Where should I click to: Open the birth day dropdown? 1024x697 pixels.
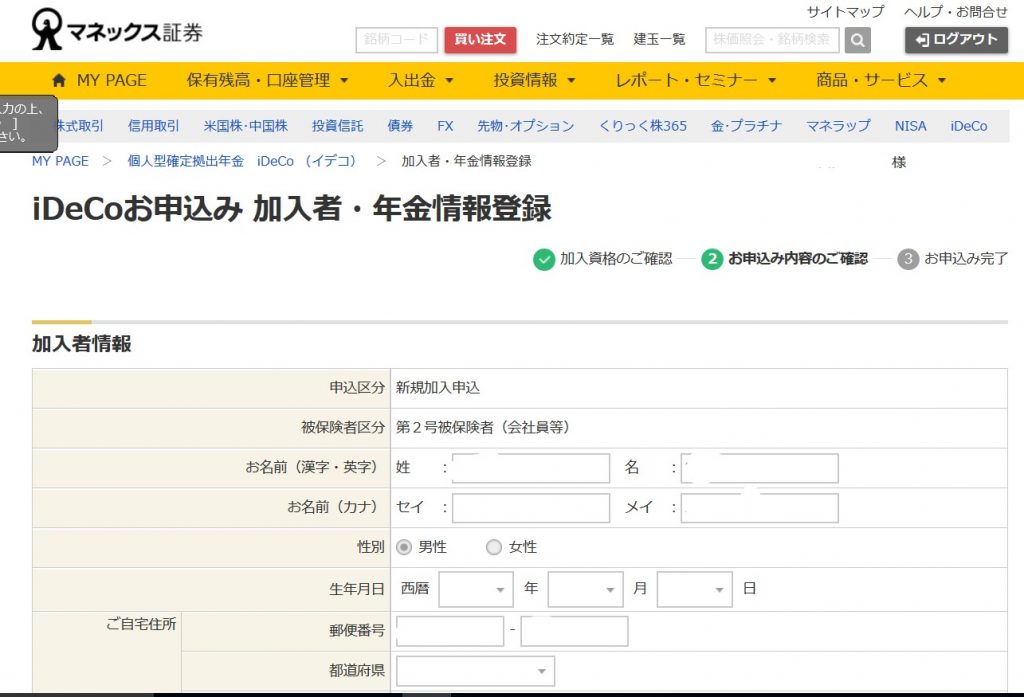[x=694, y=589]
